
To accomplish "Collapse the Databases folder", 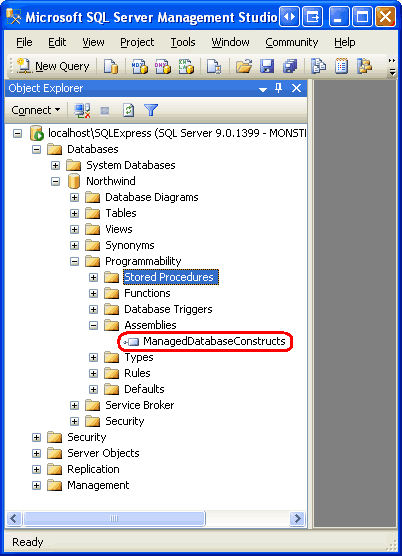I will click(x=36, y=149).
